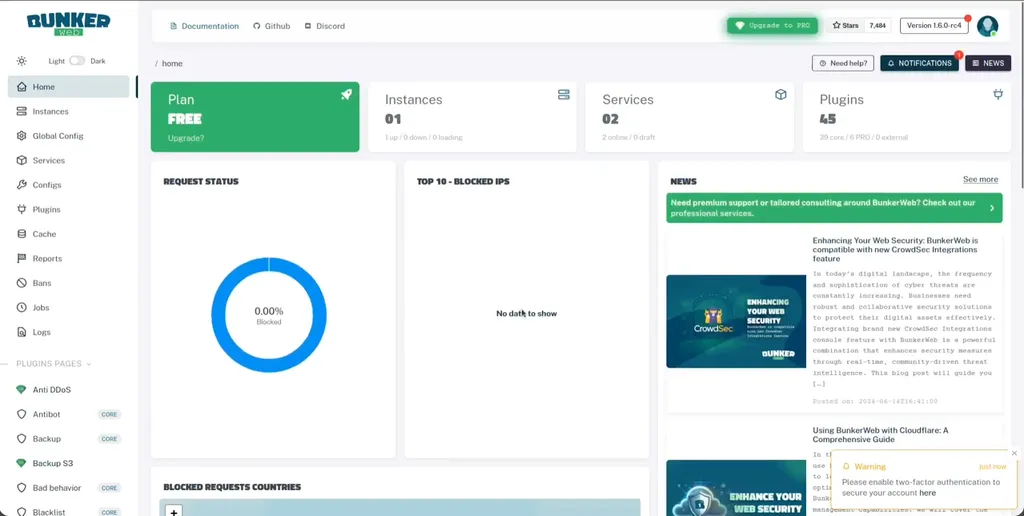Click the Services 02 card

689,117
